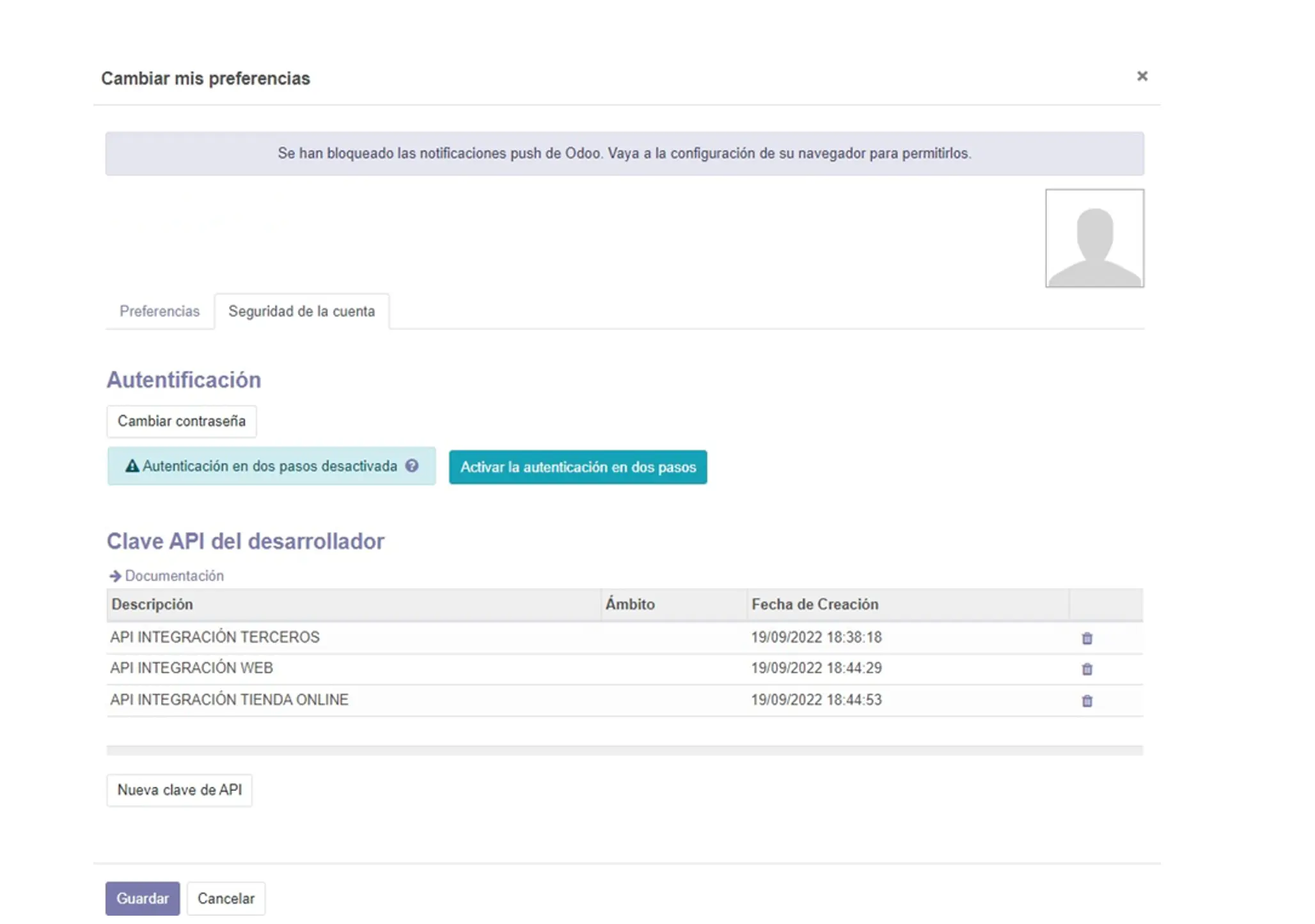This screenshot has height=924, width=1315.
Task: Click the user avatar image
Action: [1094, 238]
